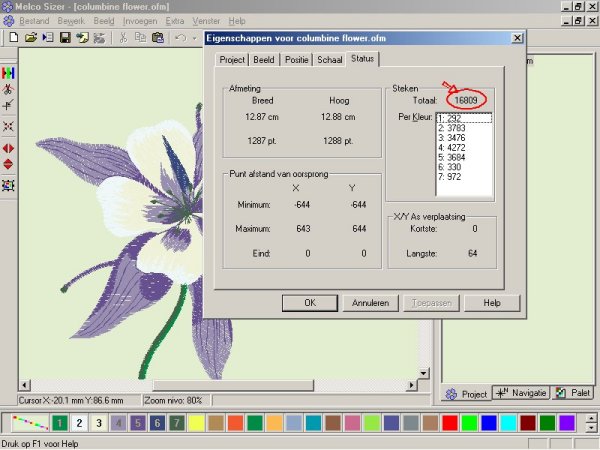Image resolution: width=600 pixels, height=450 pixels.
Task: Undo last action with the curved arrow
Action: (180, 38)
